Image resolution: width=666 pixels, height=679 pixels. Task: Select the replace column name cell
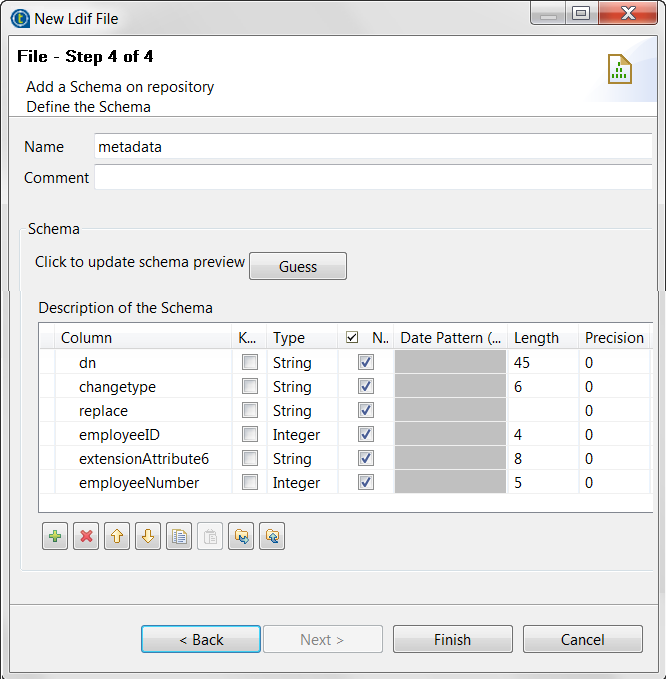tap(143, 411)
